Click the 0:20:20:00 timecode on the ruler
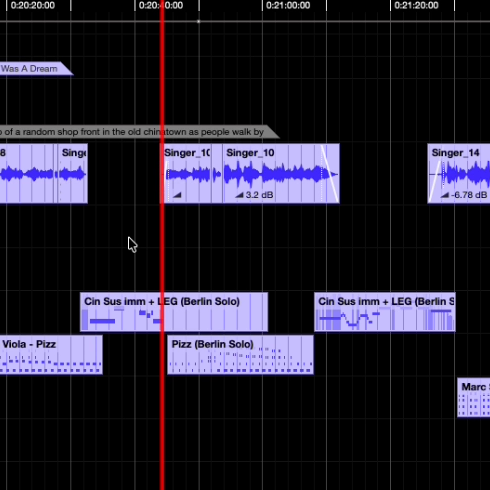Image resolution: width=490 pixels, height=490 pixels. 33,5
